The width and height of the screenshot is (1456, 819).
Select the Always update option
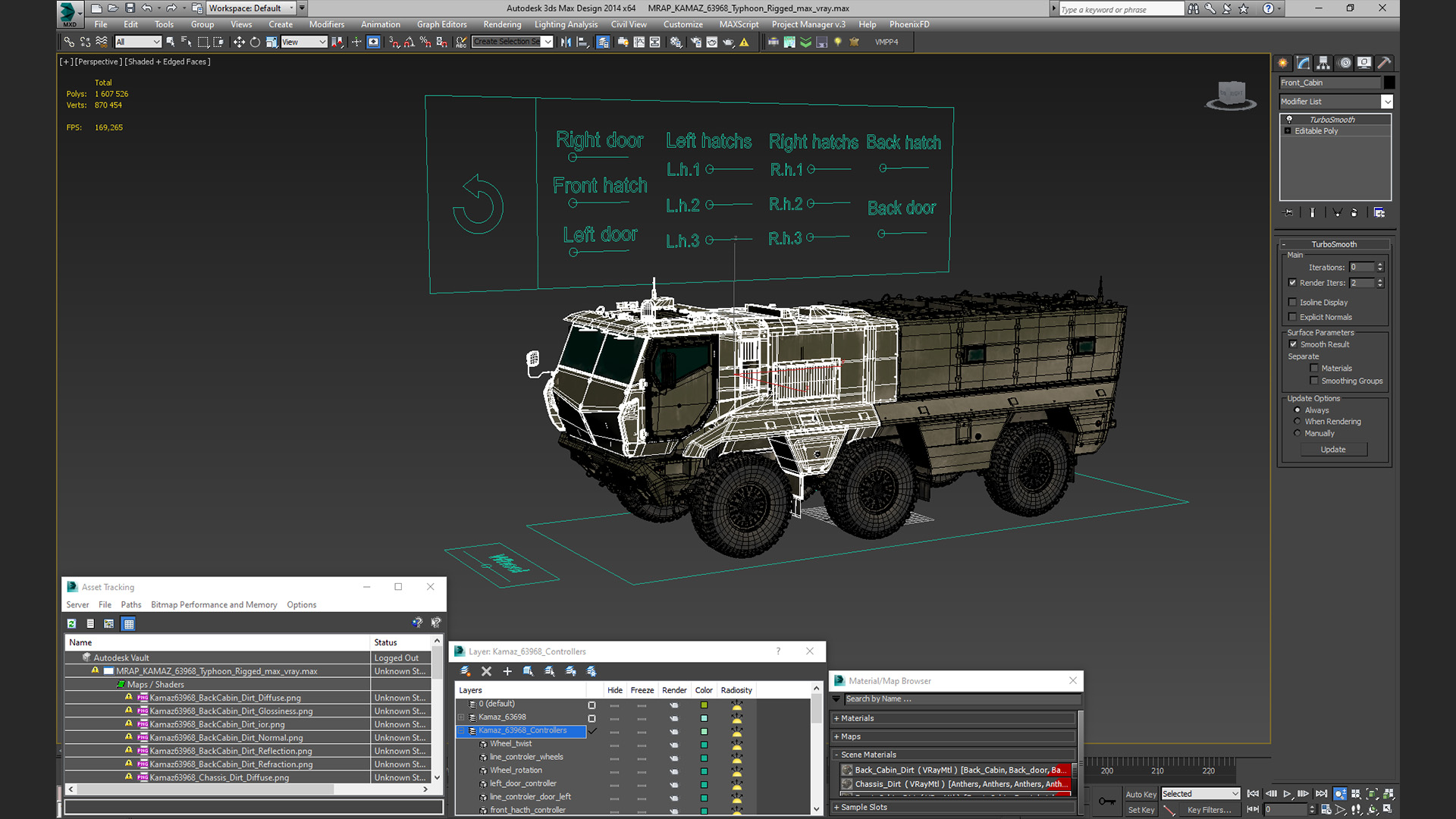(x=1298, y=410)
